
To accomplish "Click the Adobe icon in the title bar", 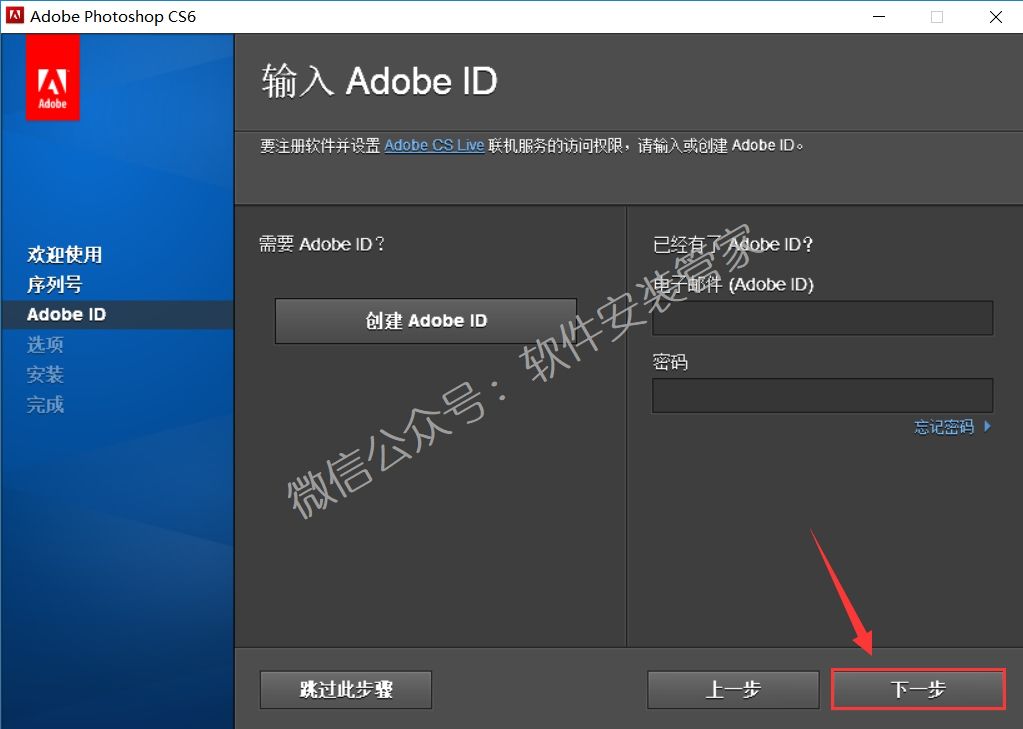I will 14,17.
